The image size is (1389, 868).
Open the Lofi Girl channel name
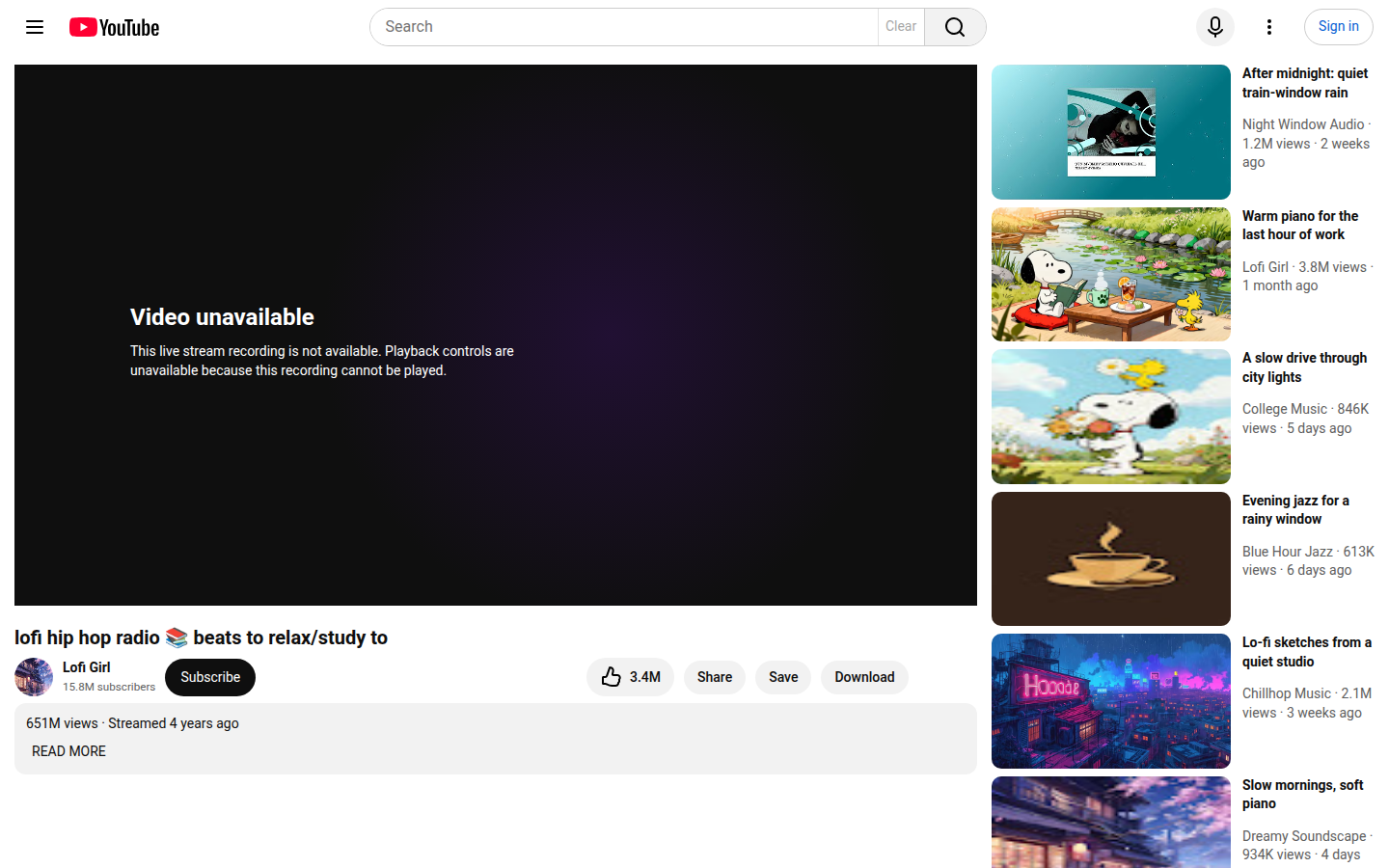(x=87, y=667)
